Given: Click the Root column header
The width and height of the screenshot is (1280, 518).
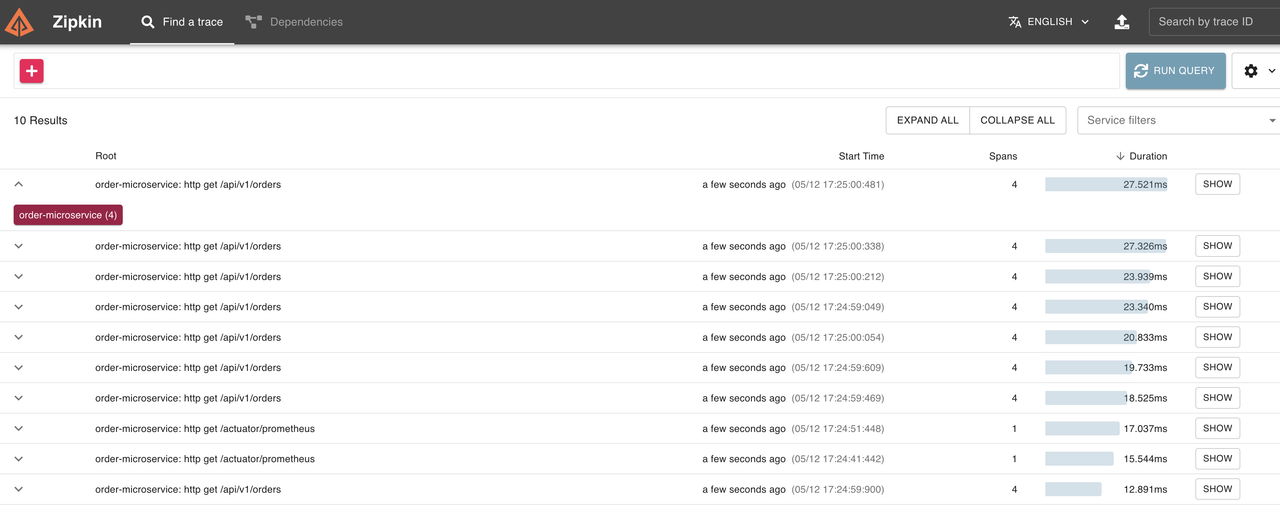Looking at the screenshot, I should 106,156.
